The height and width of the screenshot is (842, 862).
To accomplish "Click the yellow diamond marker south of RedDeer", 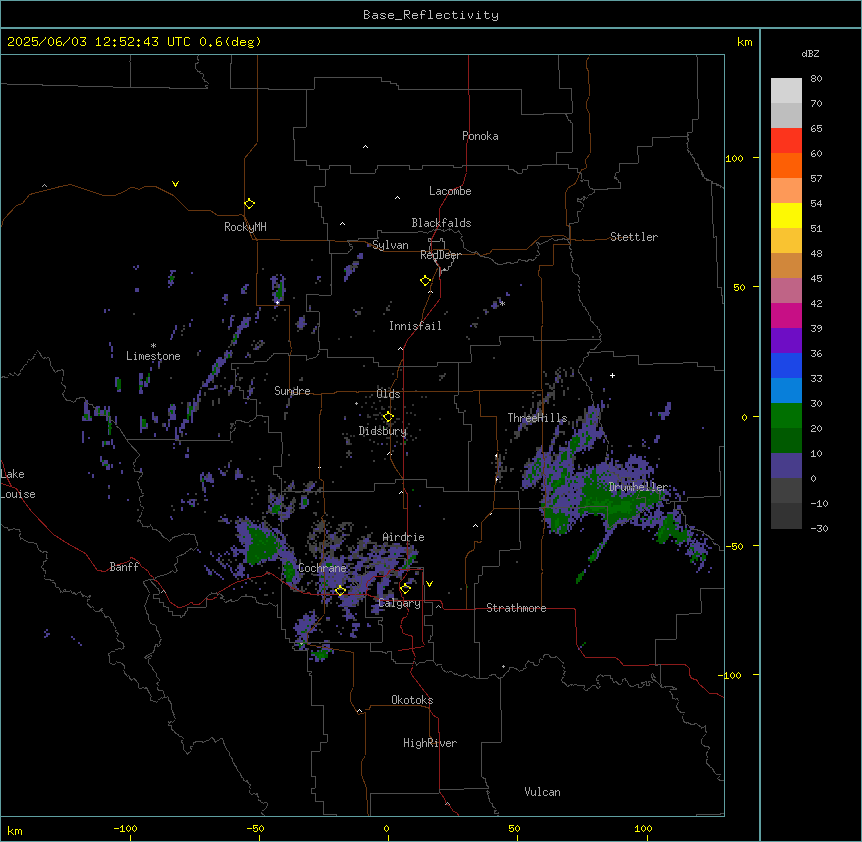I will tap(426, 281).
